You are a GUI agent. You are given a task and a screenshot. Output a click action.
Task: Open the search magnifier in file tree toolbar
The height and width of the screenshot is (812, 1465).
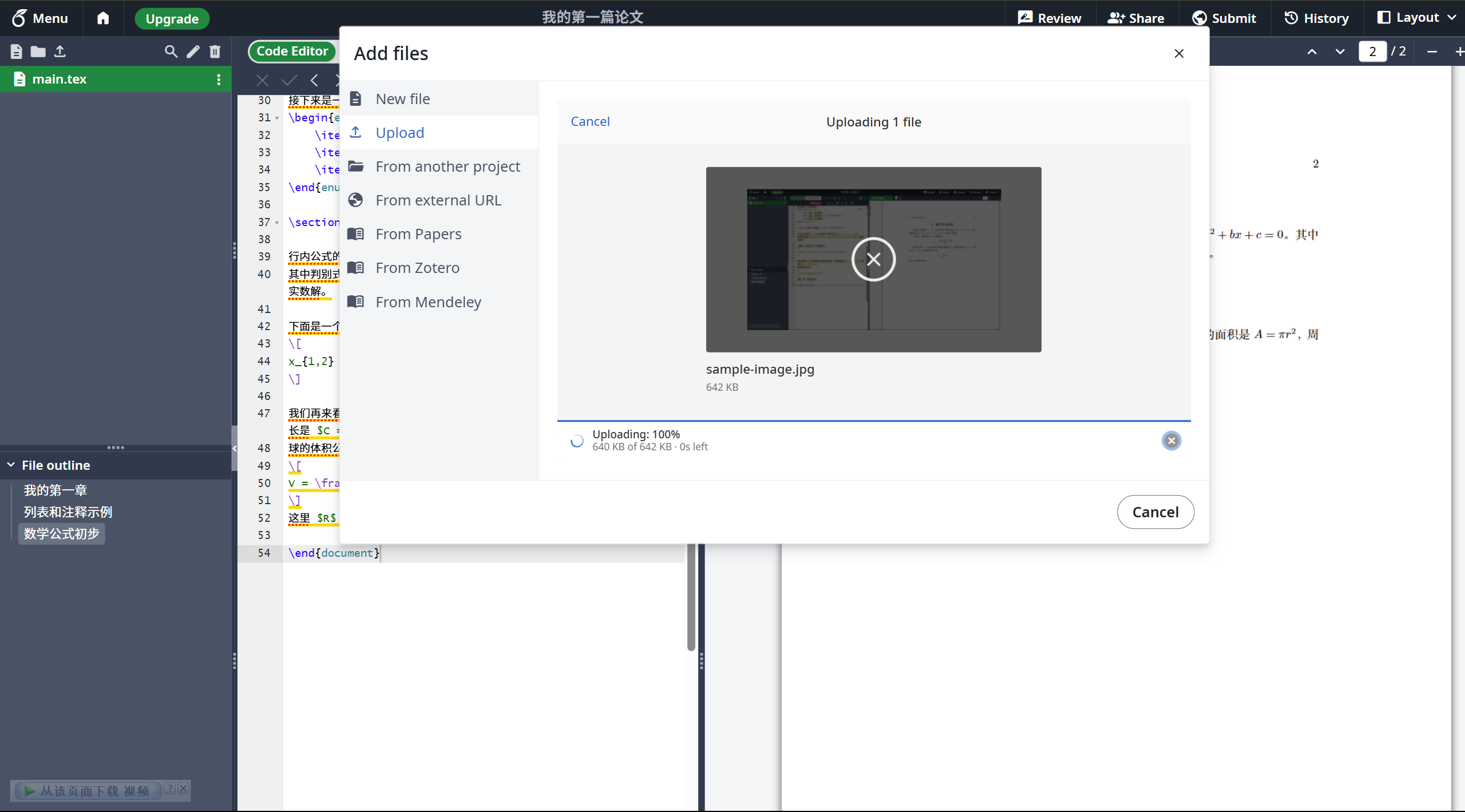pyautogui.click(x=171, y=52)
